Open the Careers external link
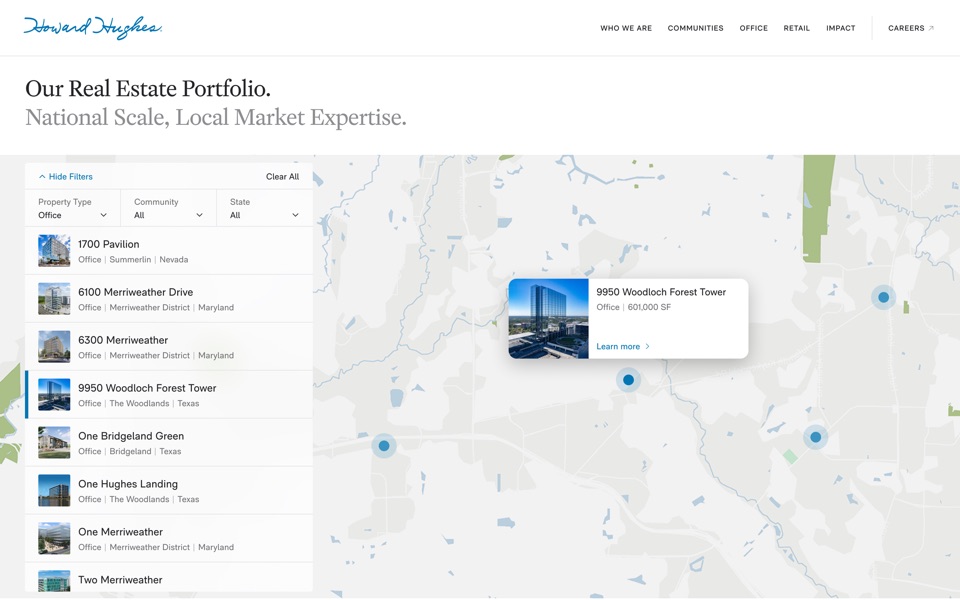Viewport: 960px width, 600px height. point(911,28)
